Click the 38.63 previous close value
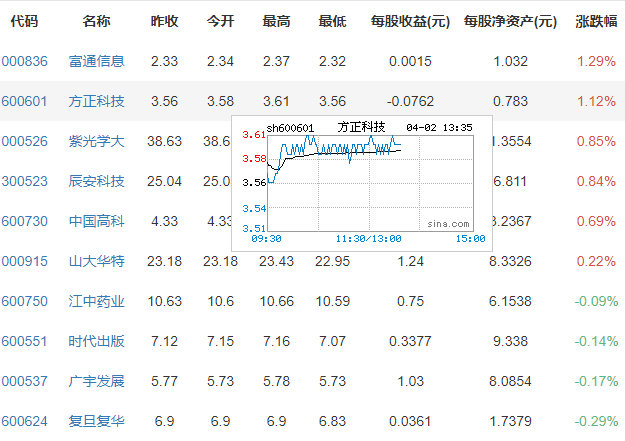 coord(164,141)
